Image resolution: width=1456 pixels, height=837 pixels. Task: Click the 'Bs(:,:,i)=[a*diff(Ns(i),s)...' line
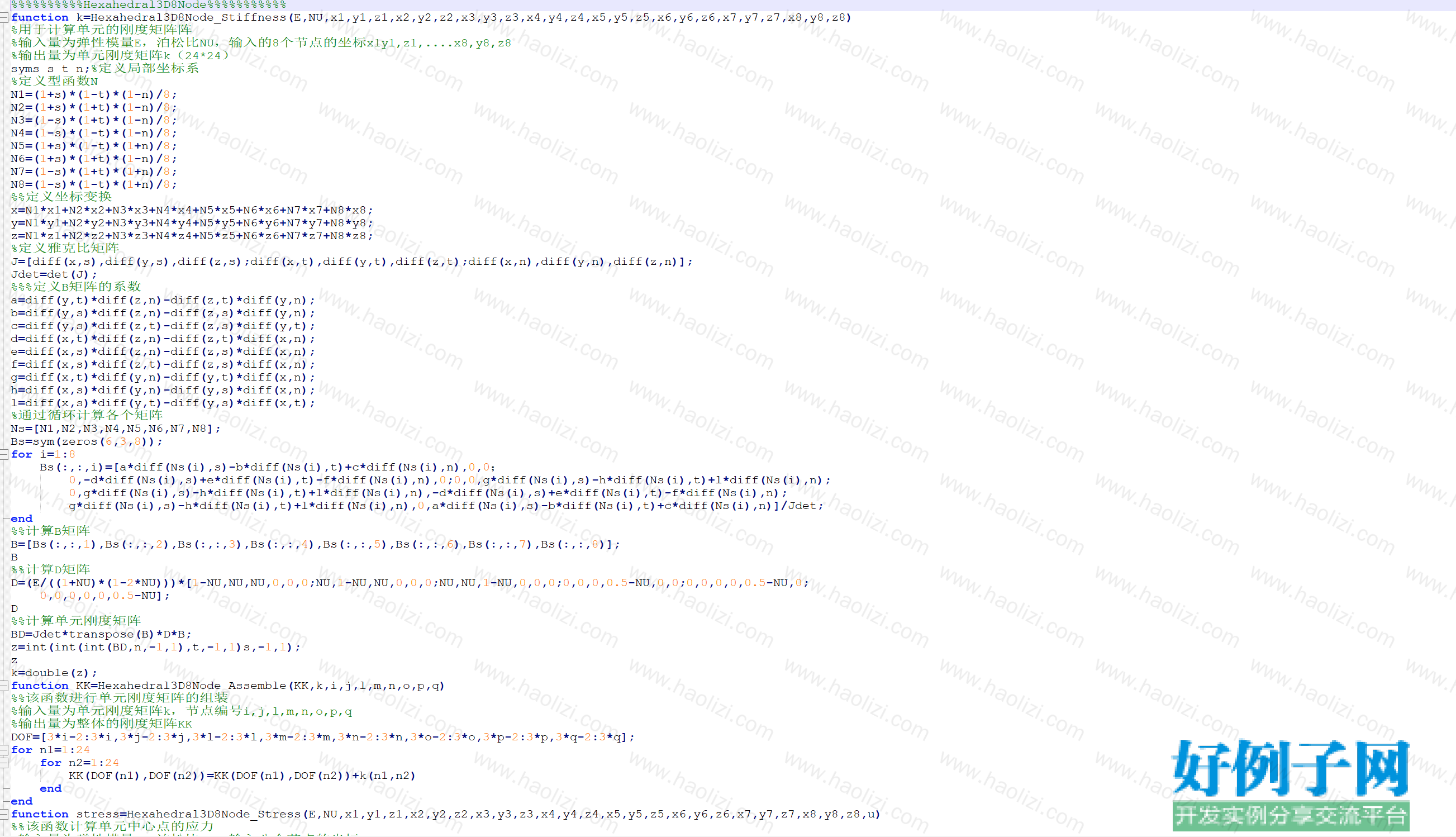(267, 467)
